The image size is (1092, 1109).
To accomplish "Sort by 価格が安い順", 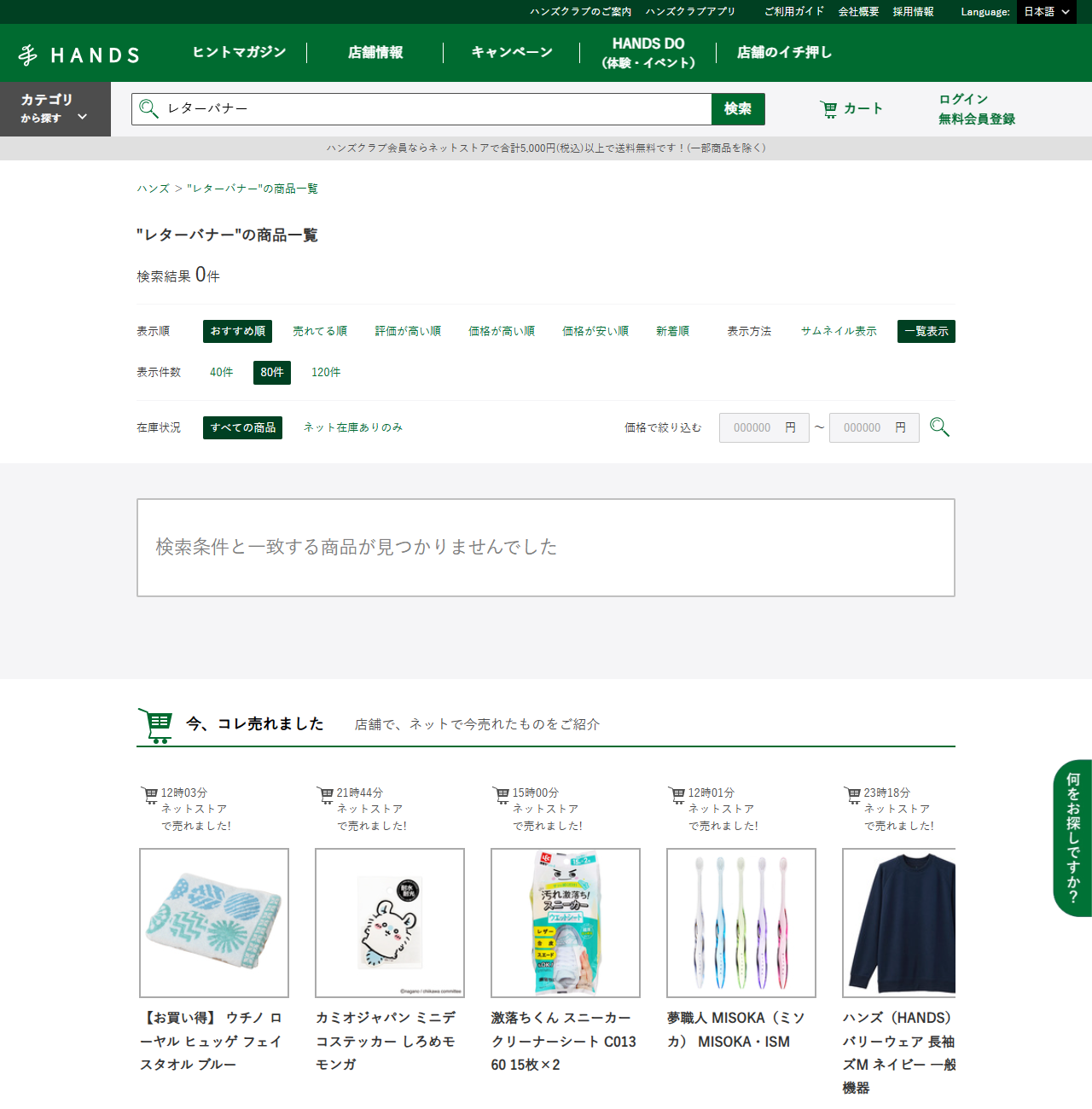I will 595,331.
